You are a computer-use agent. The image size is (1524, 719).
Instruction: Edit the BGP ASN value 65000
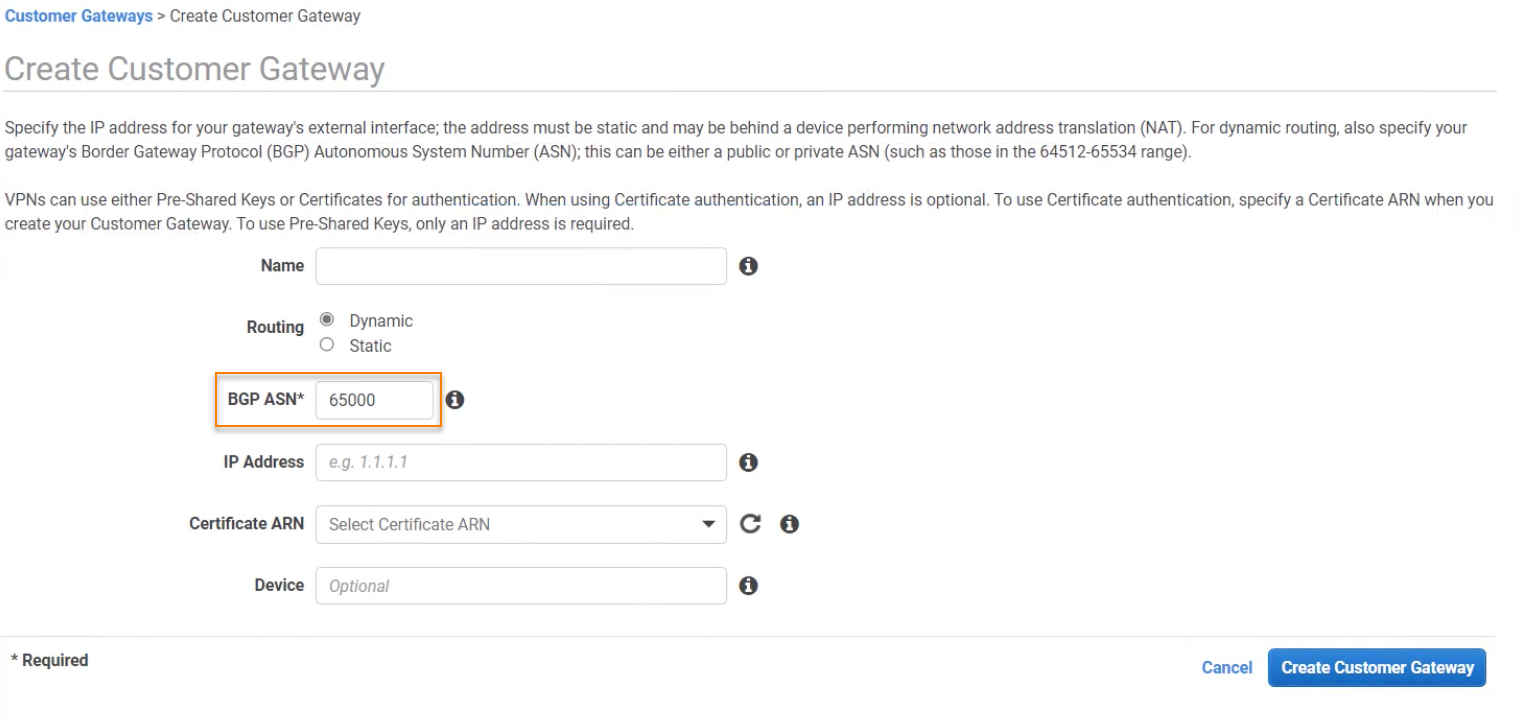375,399
